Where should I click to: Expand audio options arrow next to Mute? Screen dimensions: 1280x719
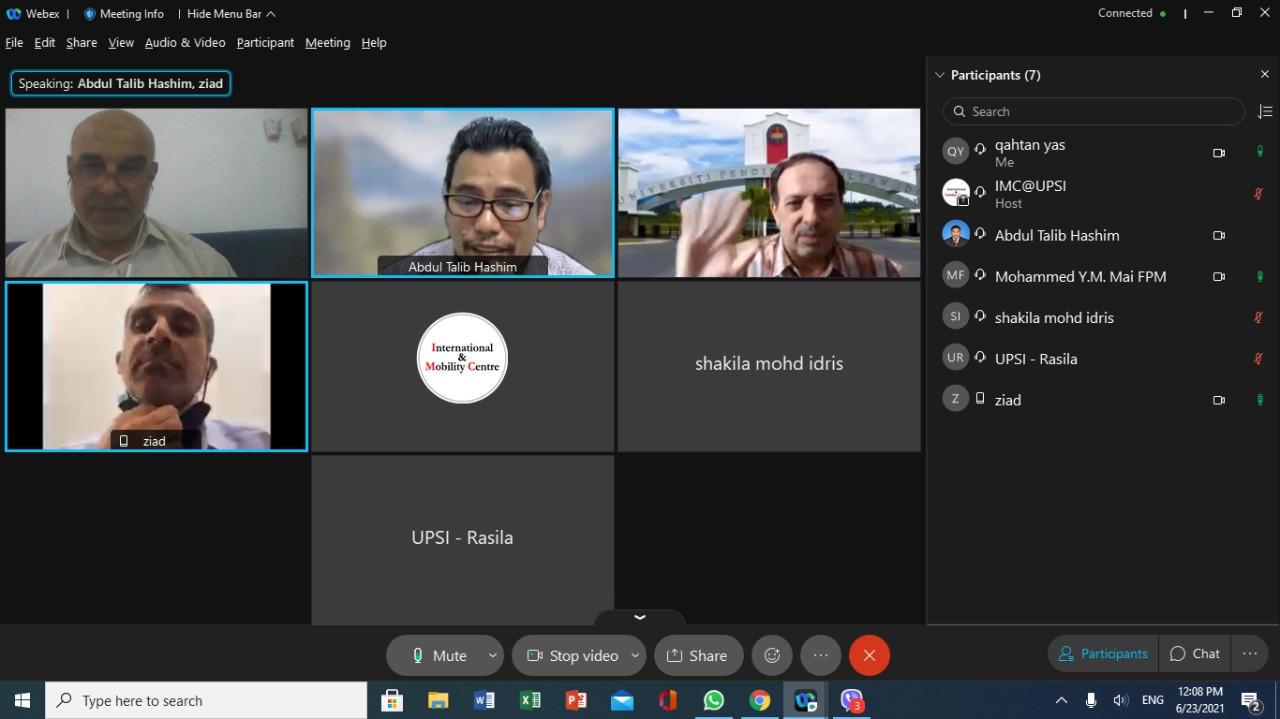[x=492, y=655]
